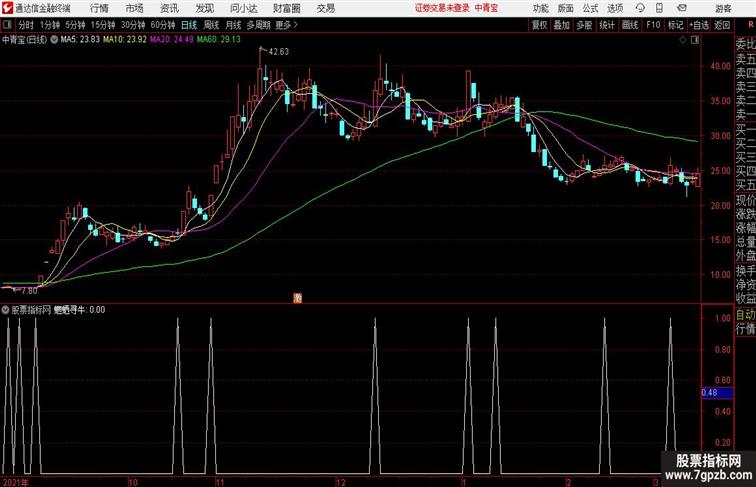
Task: Click the 股票指标网 indicator name
Action: pos(31,310)
